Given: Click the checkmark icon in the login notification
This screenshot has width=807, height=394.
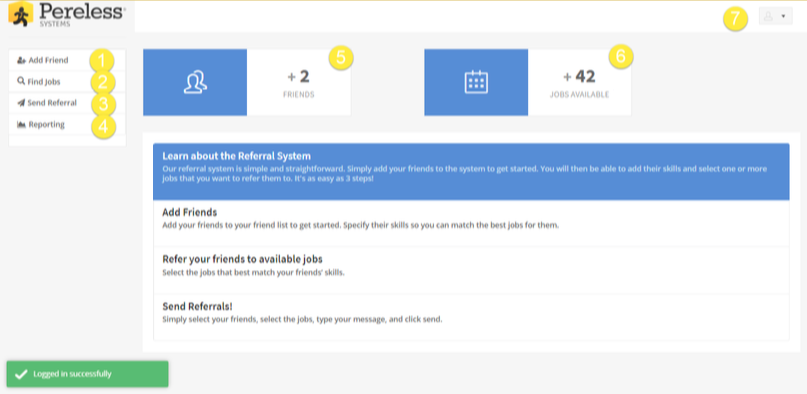Looking at the screenshot, I should pos(21,374).
